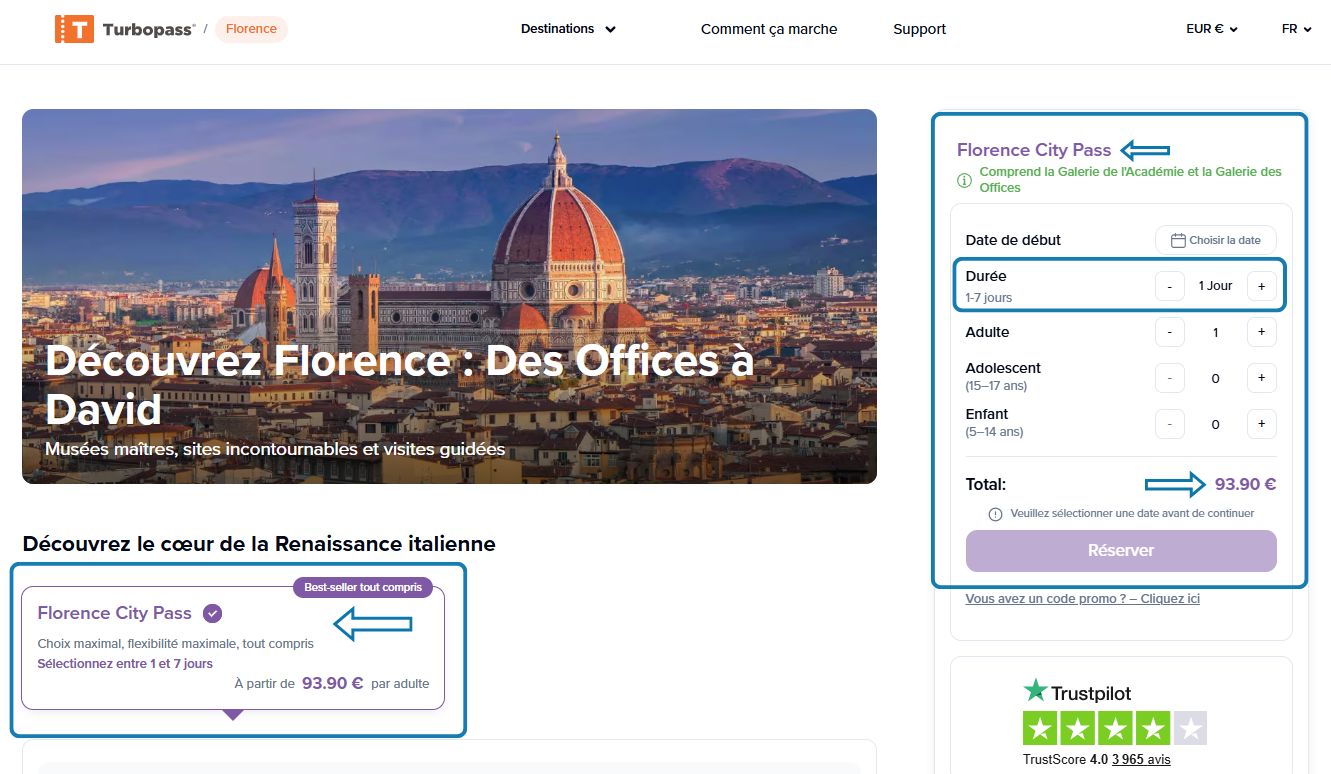The image size is (1331, 774).
Task: Decrease Enfant count with minus
Action: coord(1170,424)
